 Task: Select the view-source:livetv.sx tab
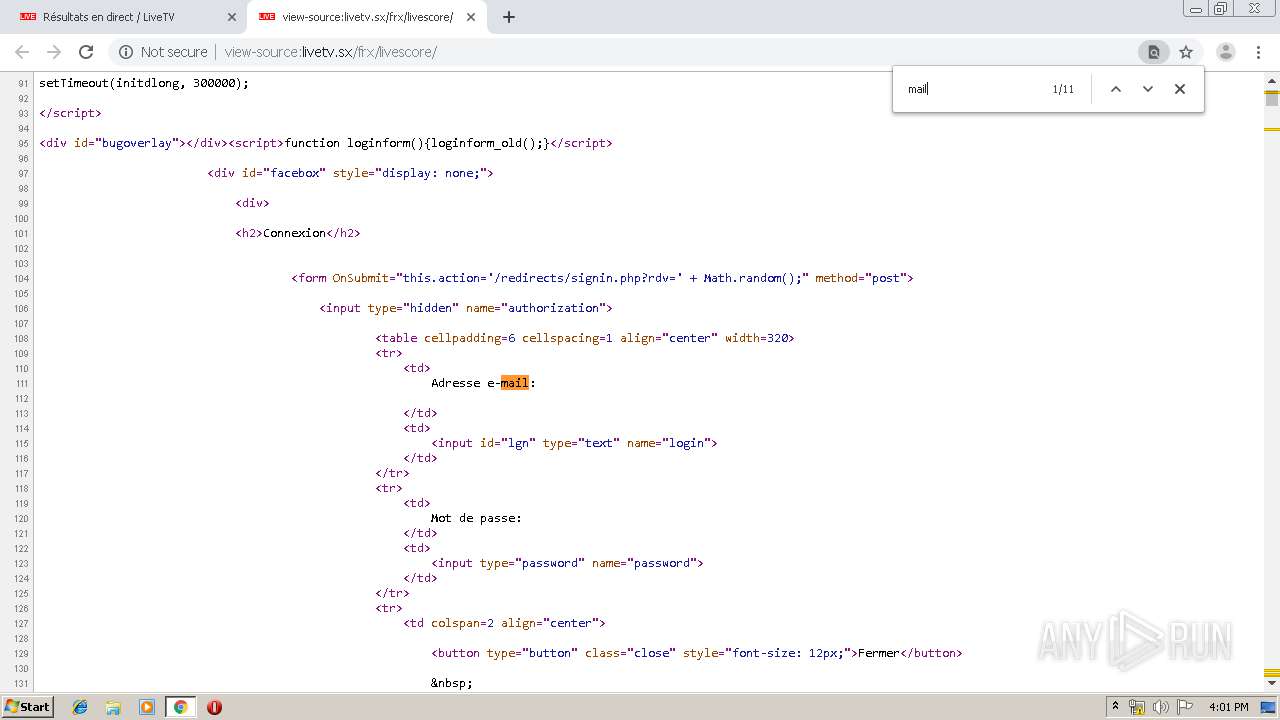(366, 17)
